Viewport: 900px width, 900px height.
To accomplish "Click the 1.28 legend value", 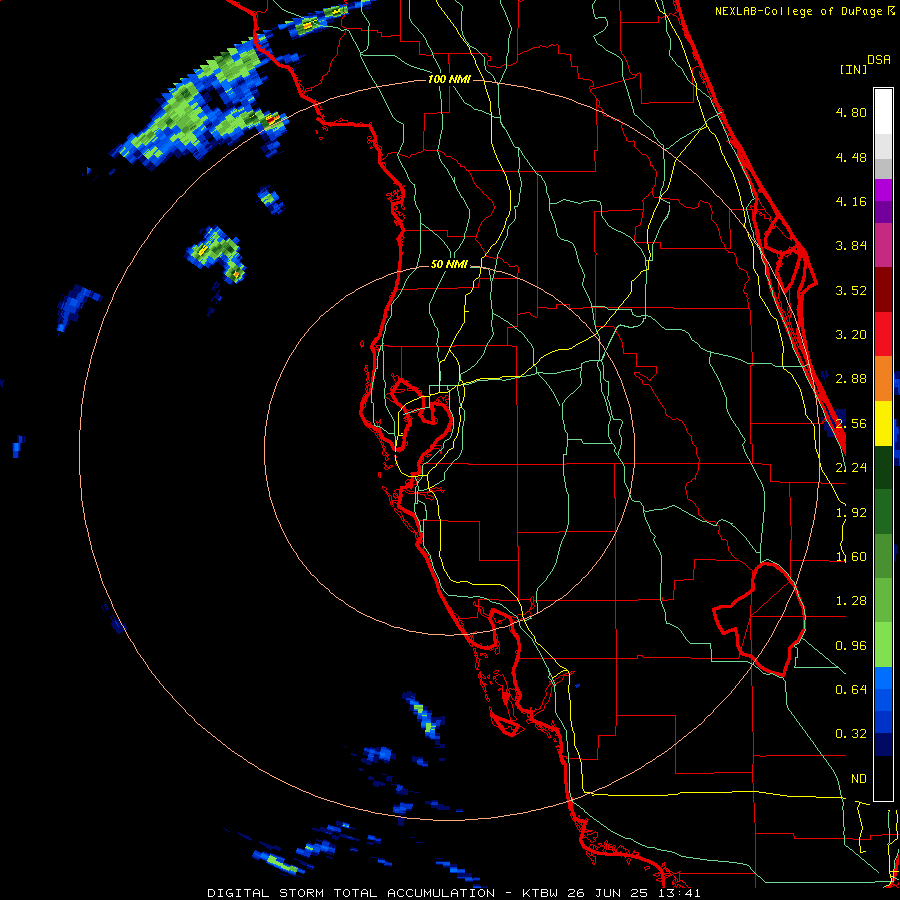I will click(851, 601).
